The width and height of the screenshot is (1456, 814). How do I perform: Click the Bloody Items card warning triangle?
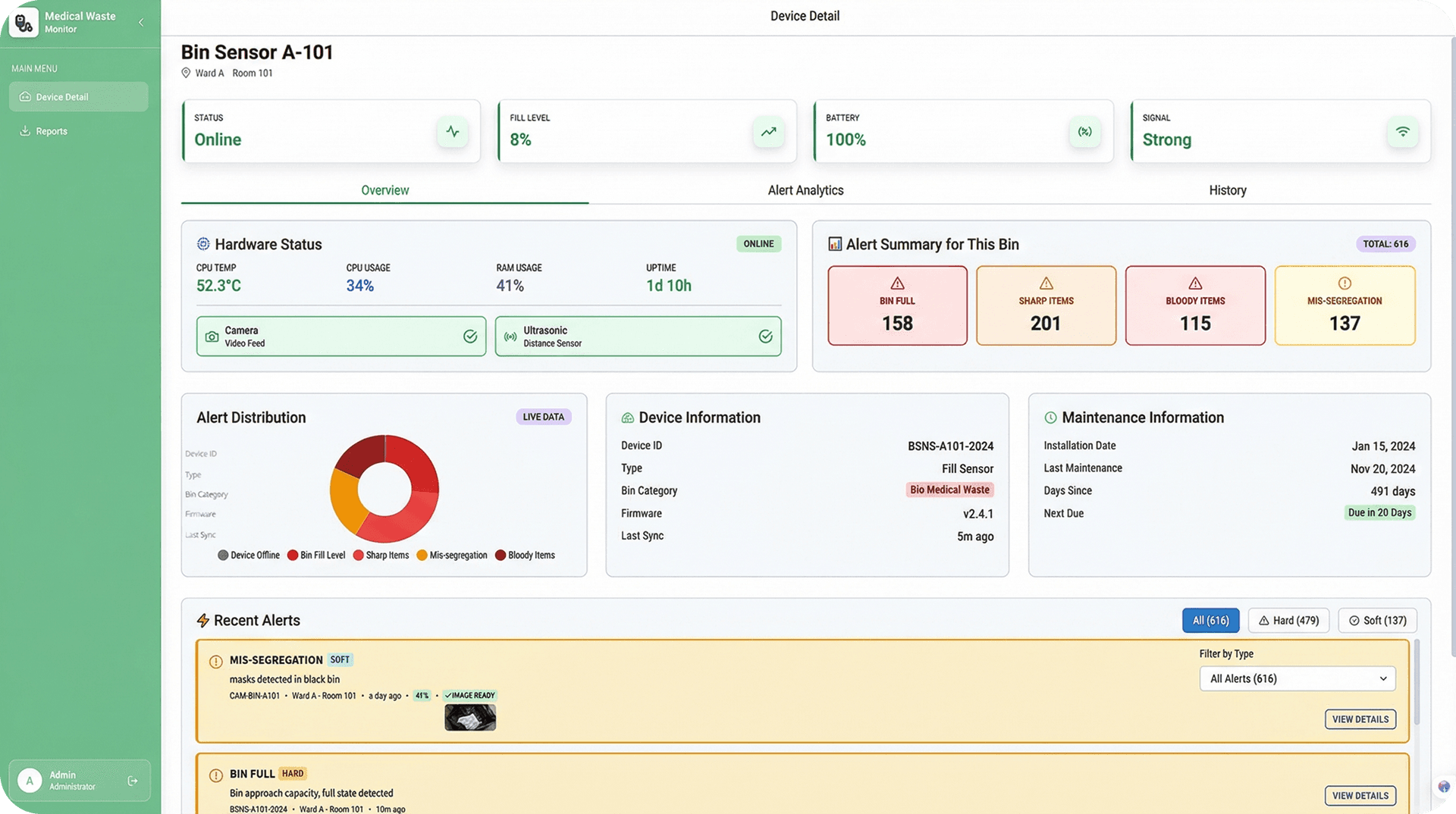tap(1195, 283)
